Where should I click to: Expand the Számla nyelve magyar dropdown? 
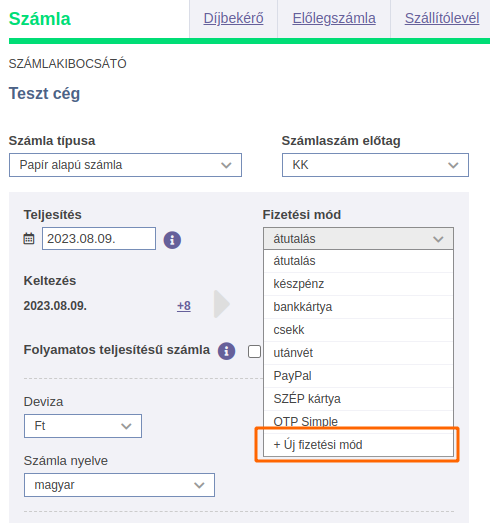pos(119,485)
